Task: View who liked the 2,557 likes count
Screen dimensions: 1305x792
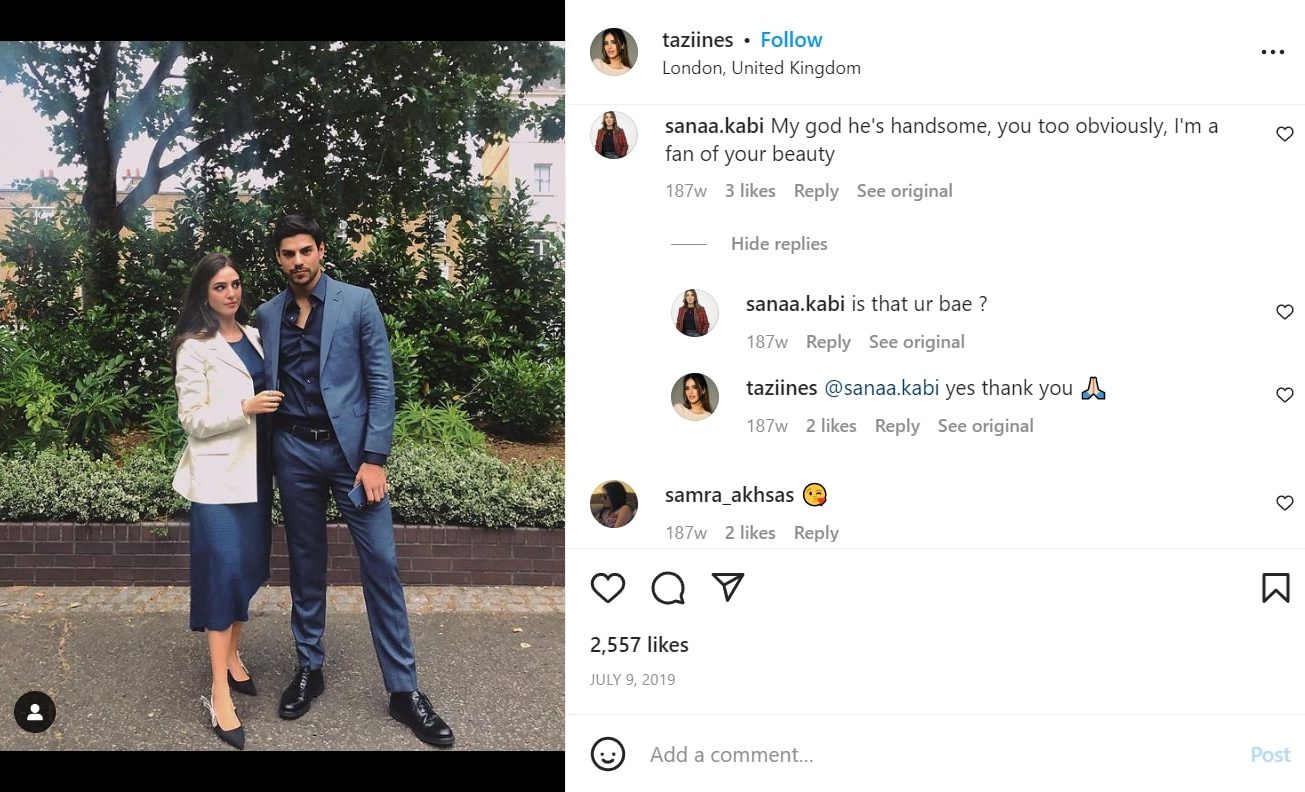Action: point(638,644)
